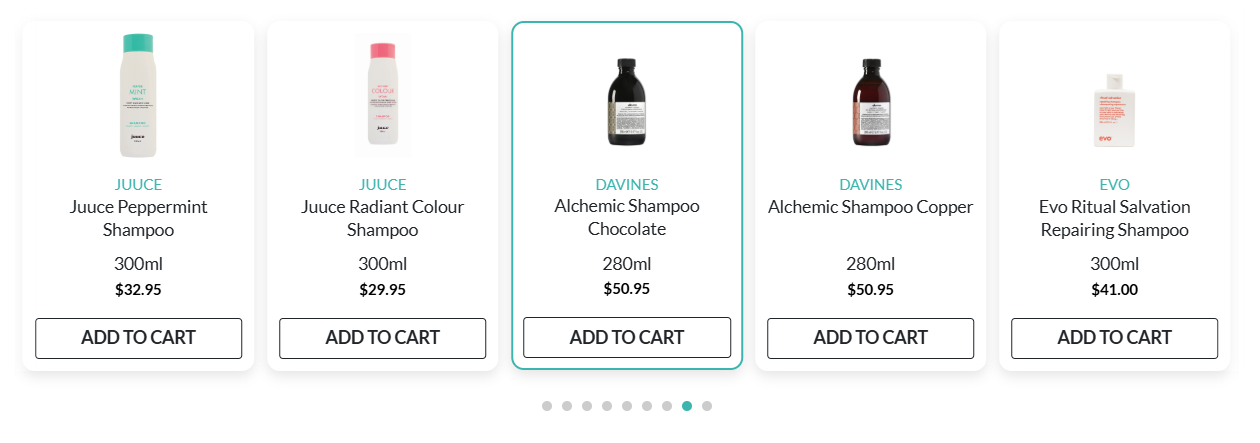Add Juuce Radiant Colour Shampoo to cart
This screenshot has height=443, width=1260.
point(382,338)
